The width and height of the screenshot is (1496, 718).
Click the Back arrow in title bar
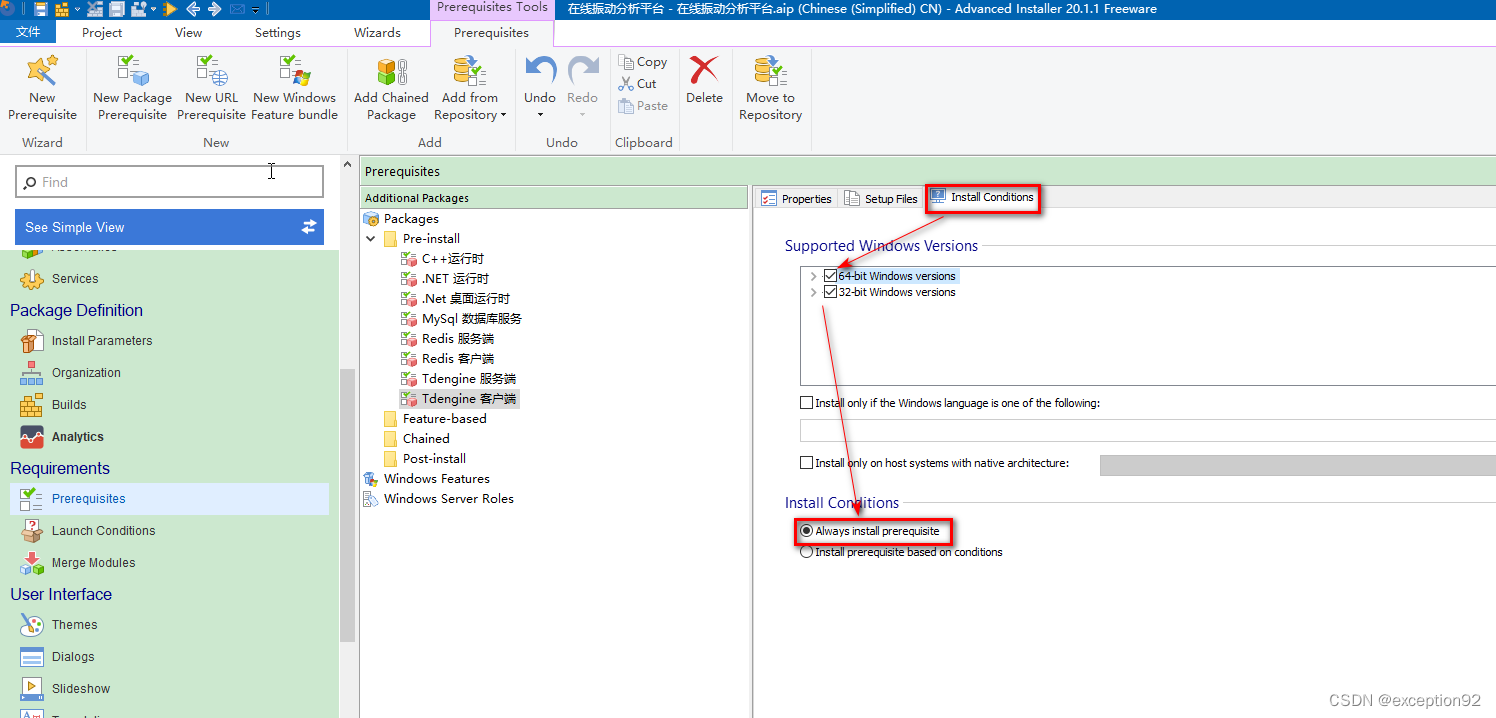193,9
